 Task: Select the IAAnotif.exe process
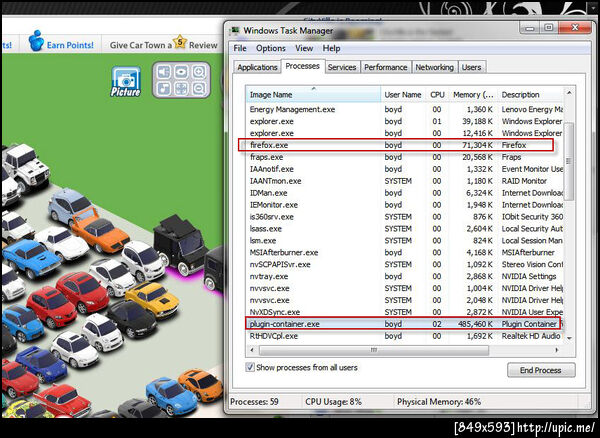[x=404, y=169]
